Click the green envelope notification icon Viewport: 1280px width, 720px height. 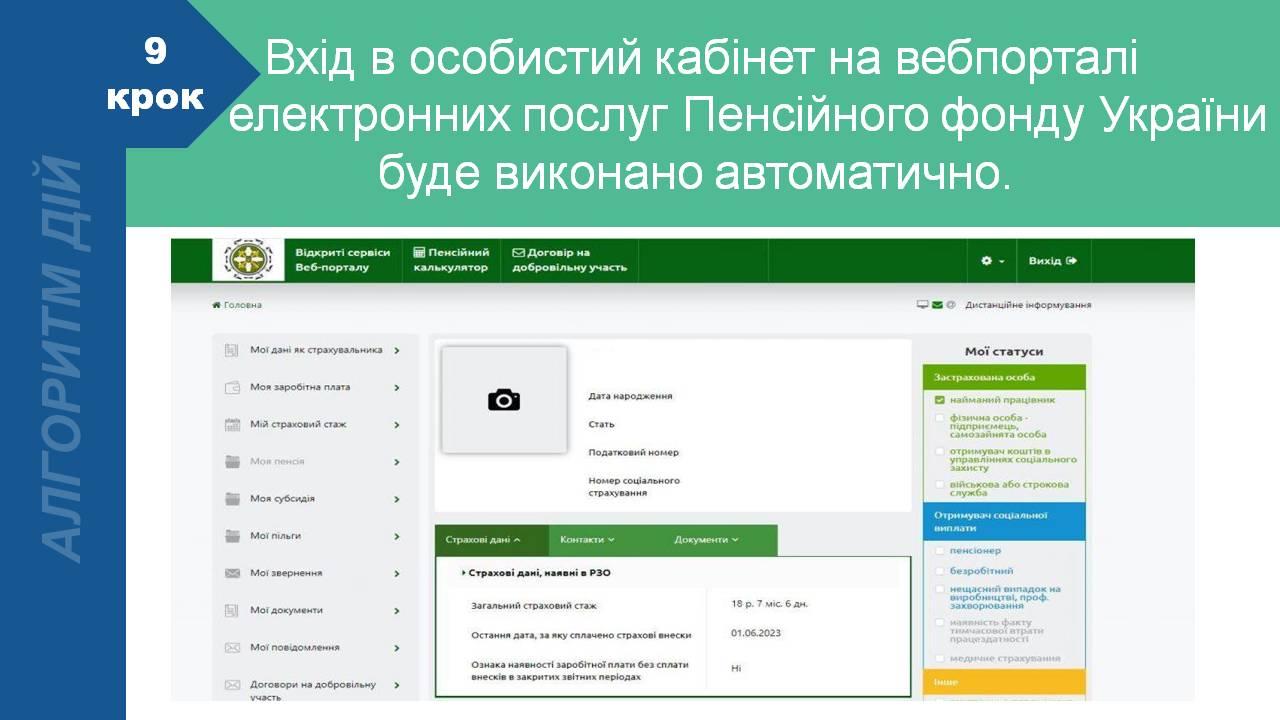click(x=937, y=305)
